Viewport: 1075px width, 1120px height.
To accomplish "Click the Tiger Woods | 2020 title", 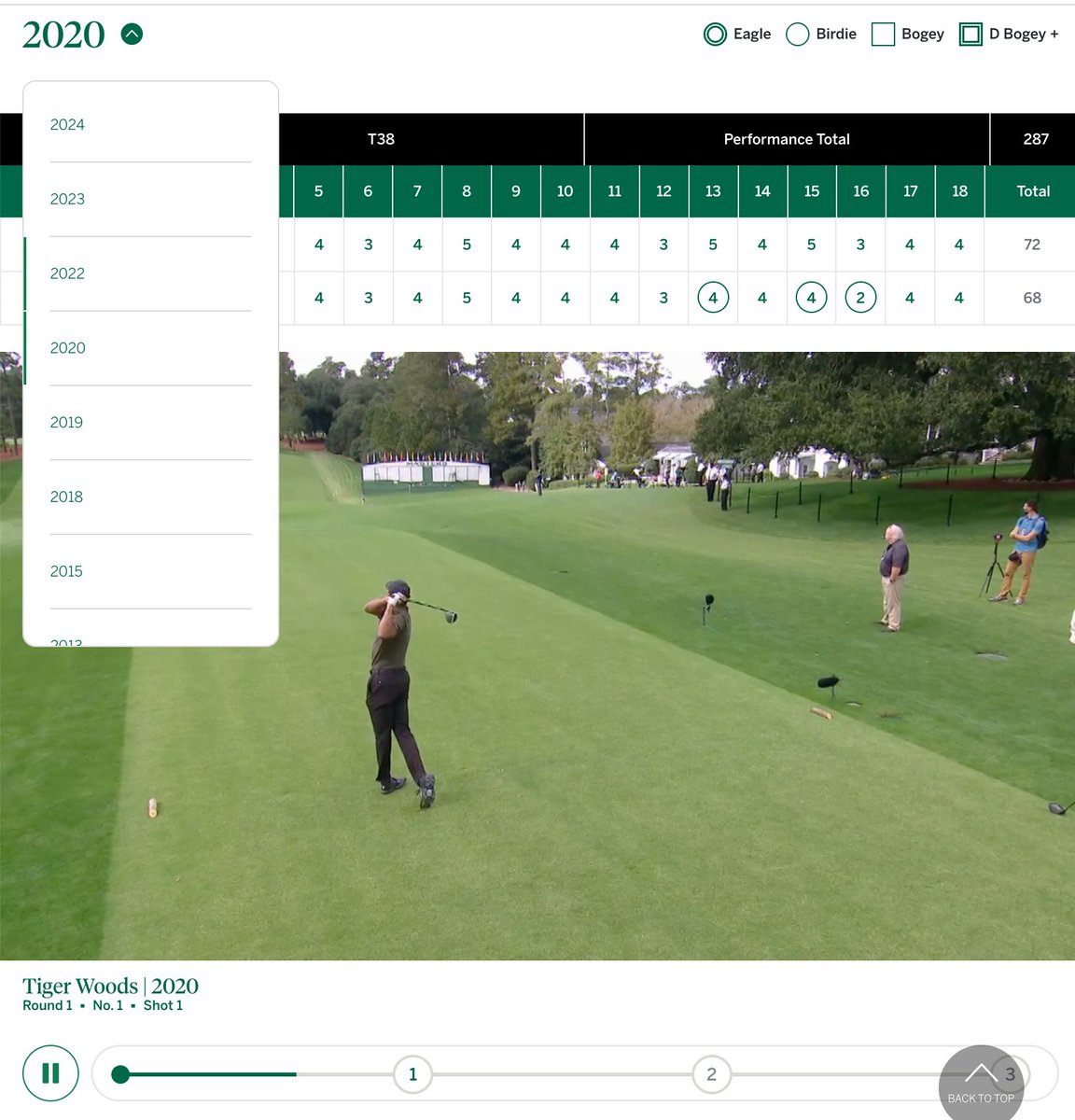I will [x=110, y=987].
